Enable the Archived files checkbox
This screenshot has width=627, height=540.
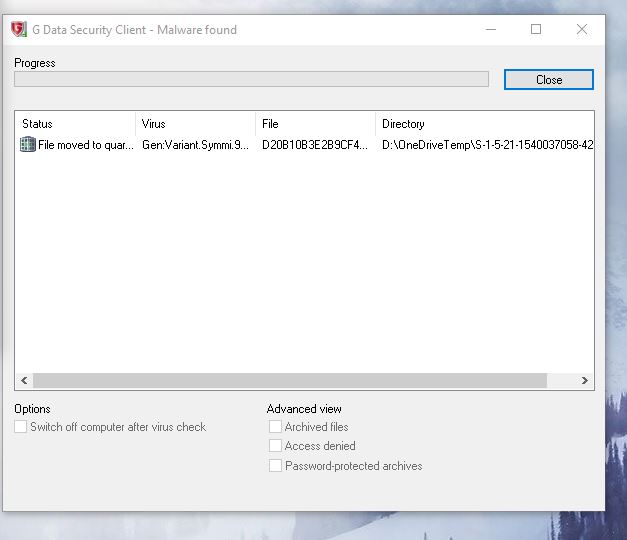(x=275, y=427)
